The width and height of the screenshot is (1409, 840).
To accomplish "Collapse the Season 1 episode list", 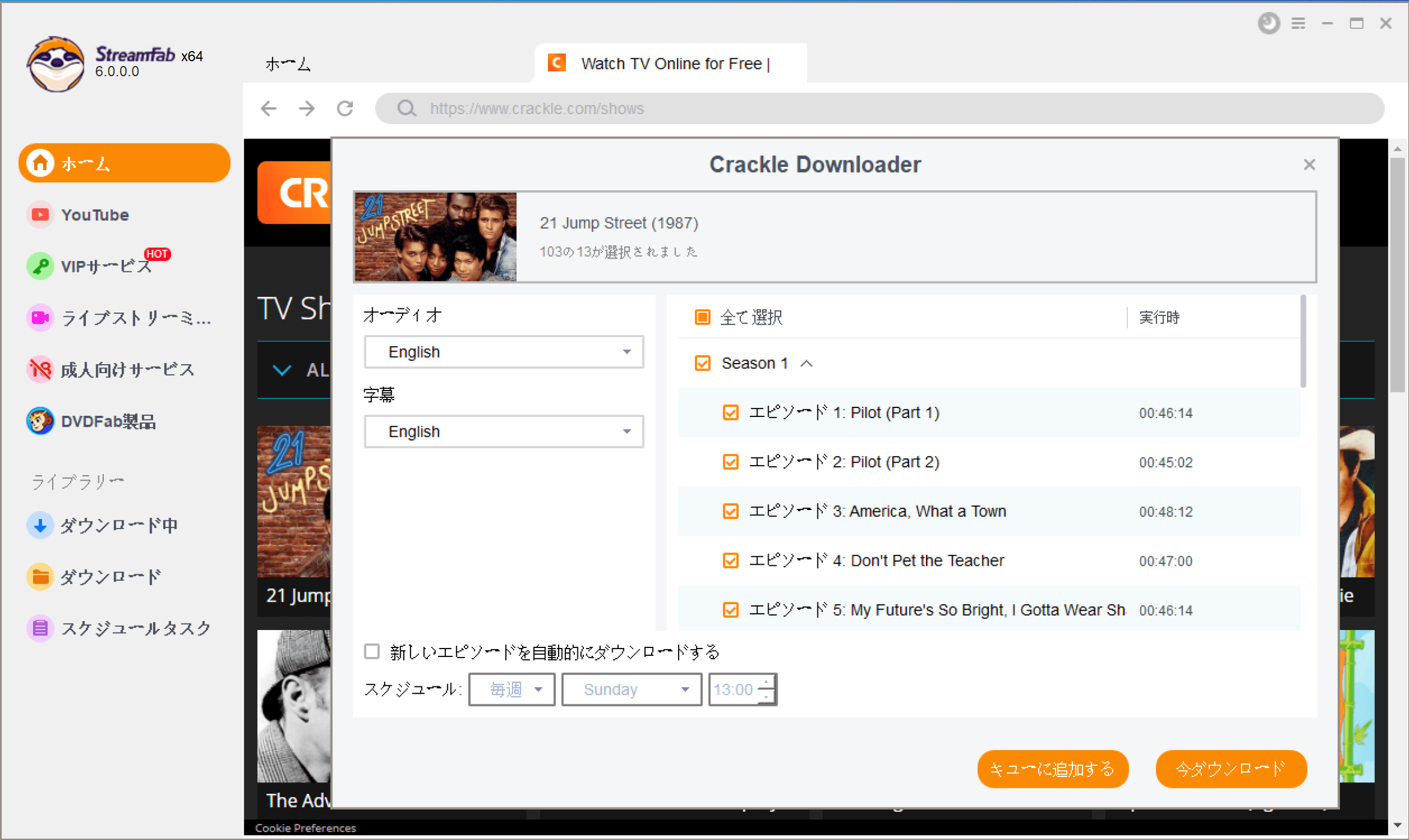I will coord(807,364).
